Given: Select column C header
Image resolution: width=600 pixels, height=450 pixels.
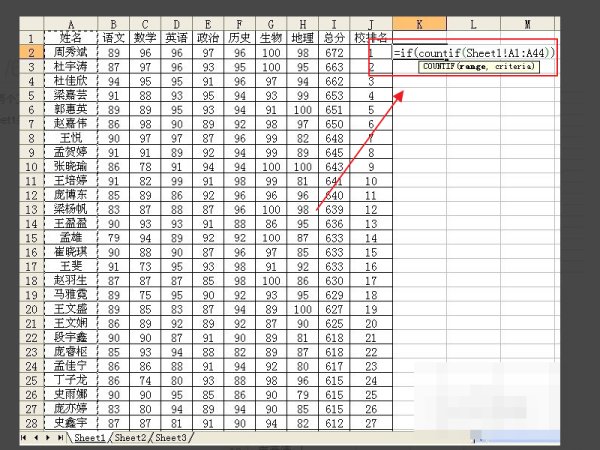Looking at the screenshot, I should (x=145, y=24).
